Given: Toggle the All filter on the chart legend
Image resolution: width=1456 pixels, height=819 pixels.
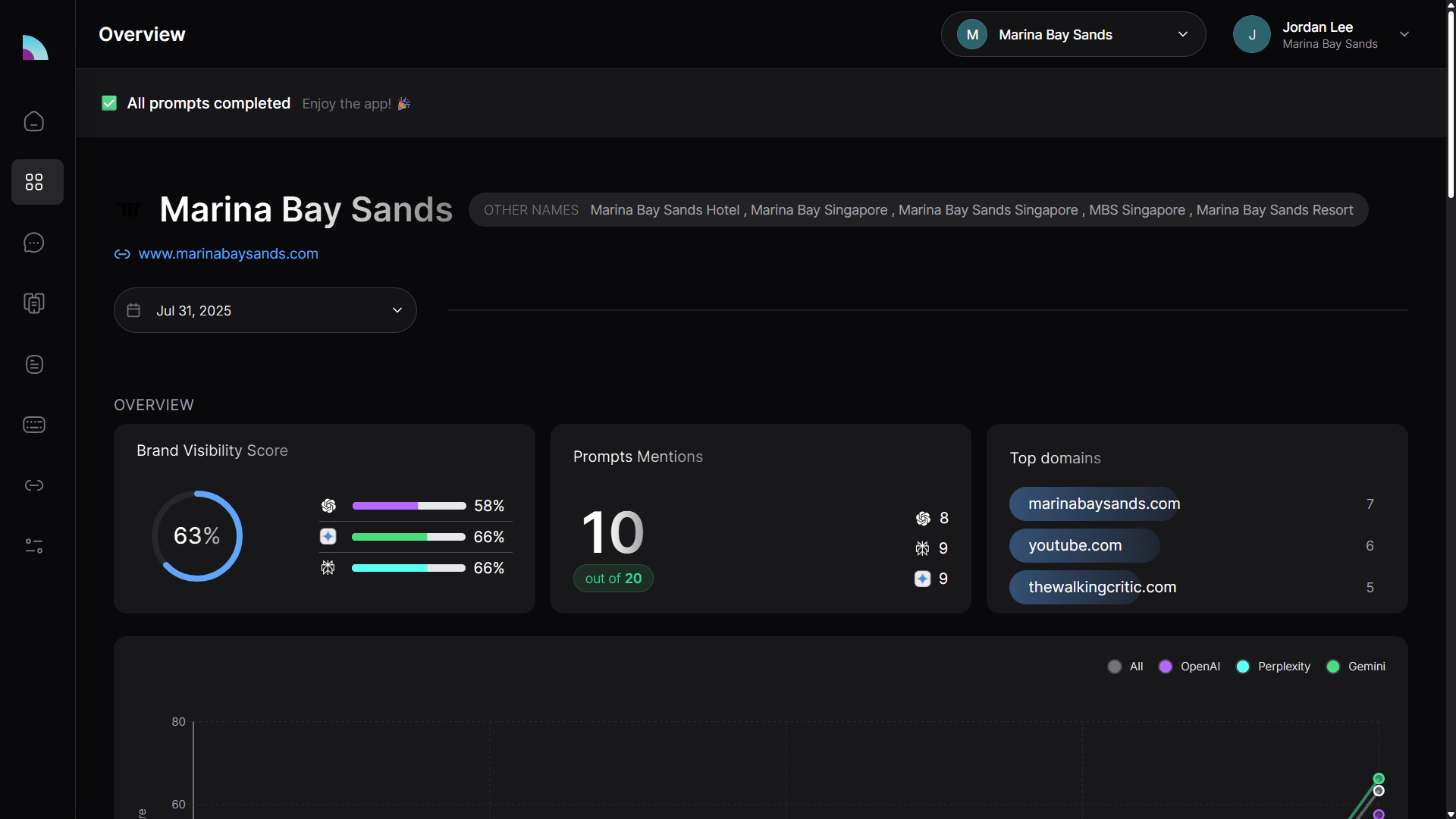Looking at the screenshot, I should tap(1125, 667).
